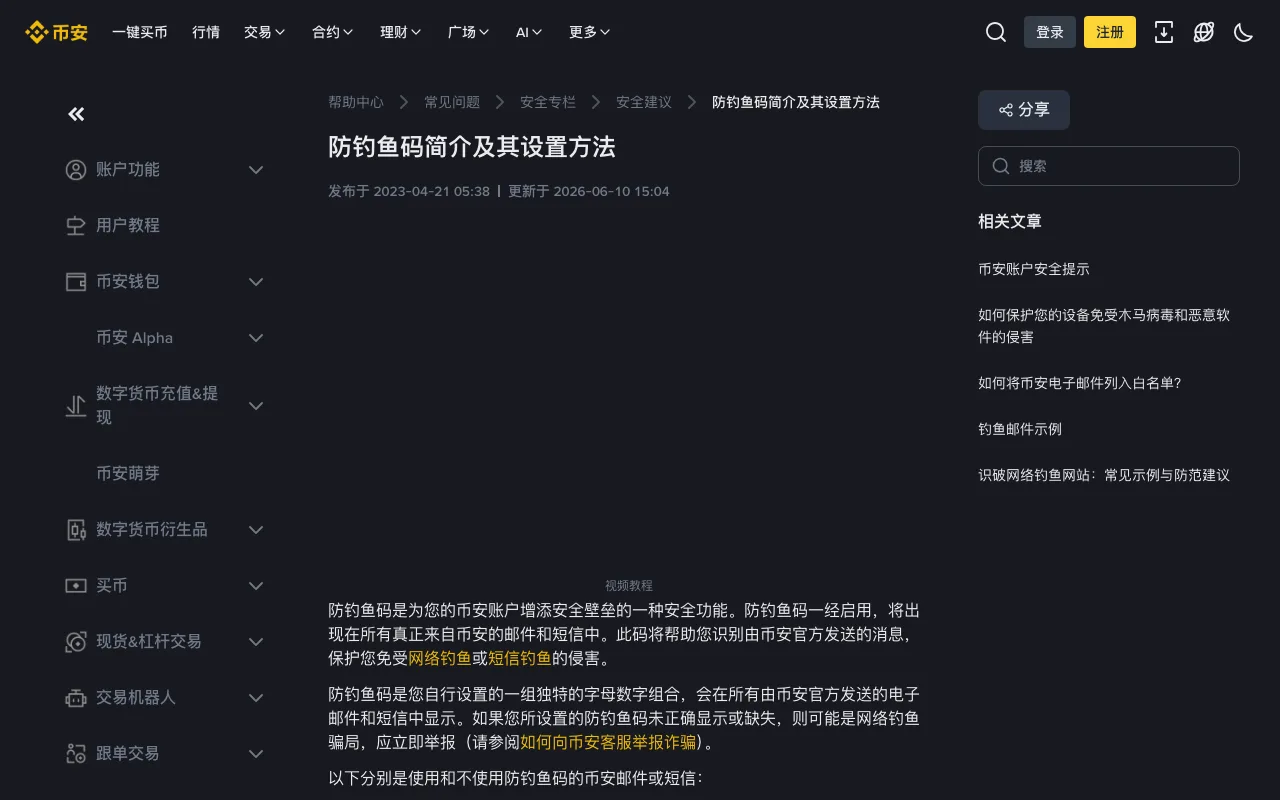Open the 网络钓鱼 link in article
Screen dimensions: 1280x800
[x=440, y=658]
